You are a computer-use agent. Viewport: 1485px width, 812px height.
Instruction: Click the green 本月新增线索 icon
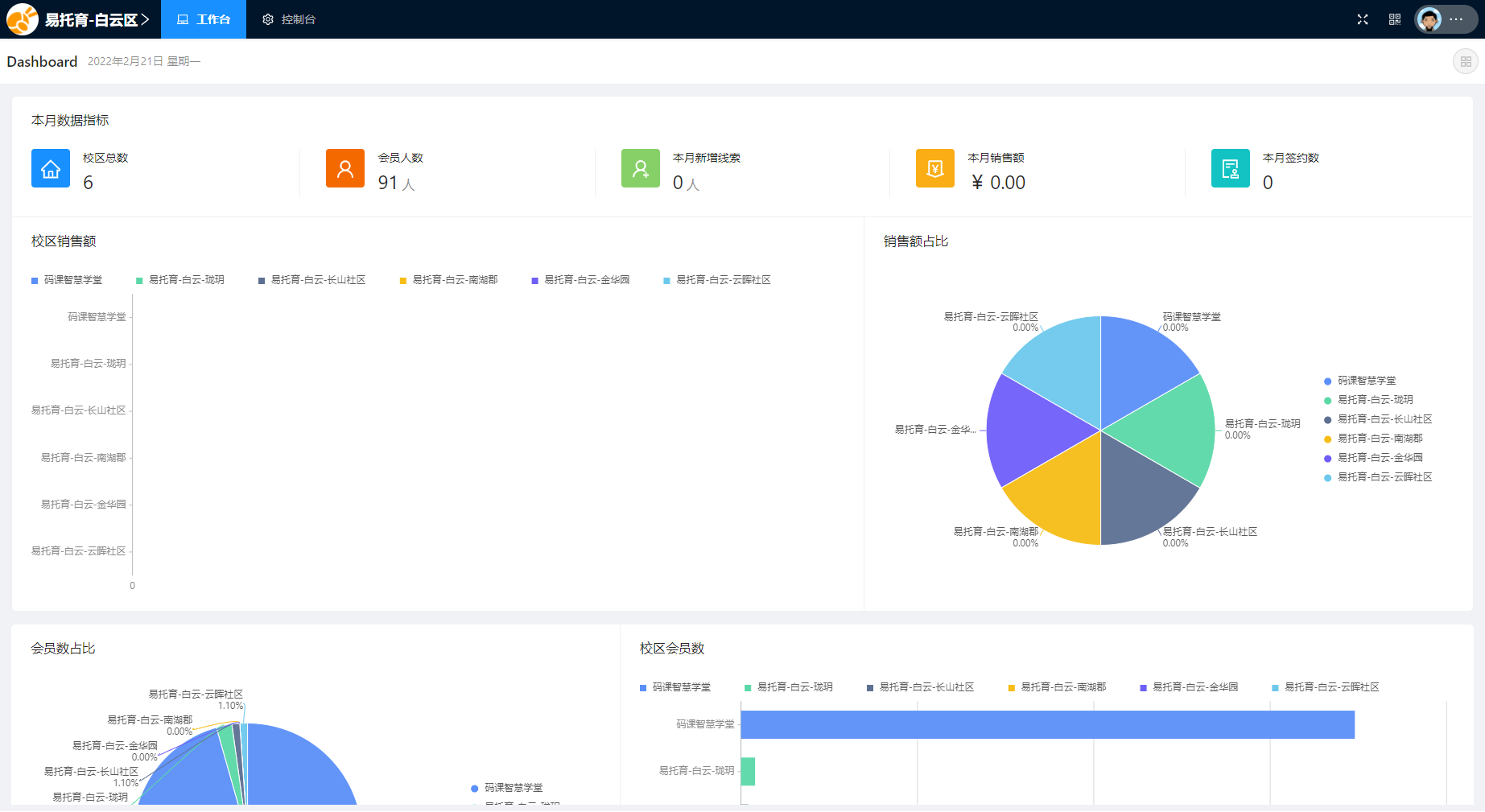pos(641,168)
